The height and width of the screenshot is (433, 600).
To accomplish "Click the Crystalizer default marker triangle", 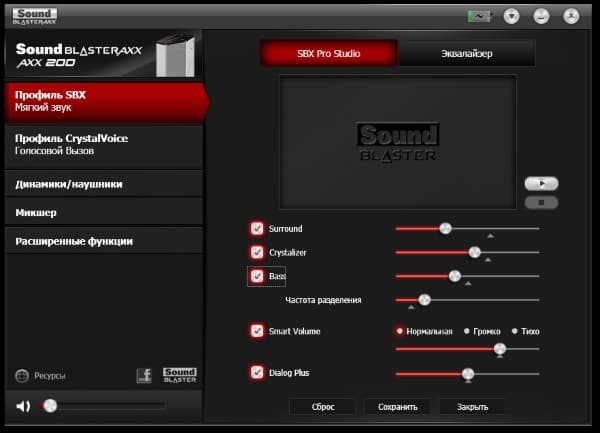I will (x=488, y=260).
